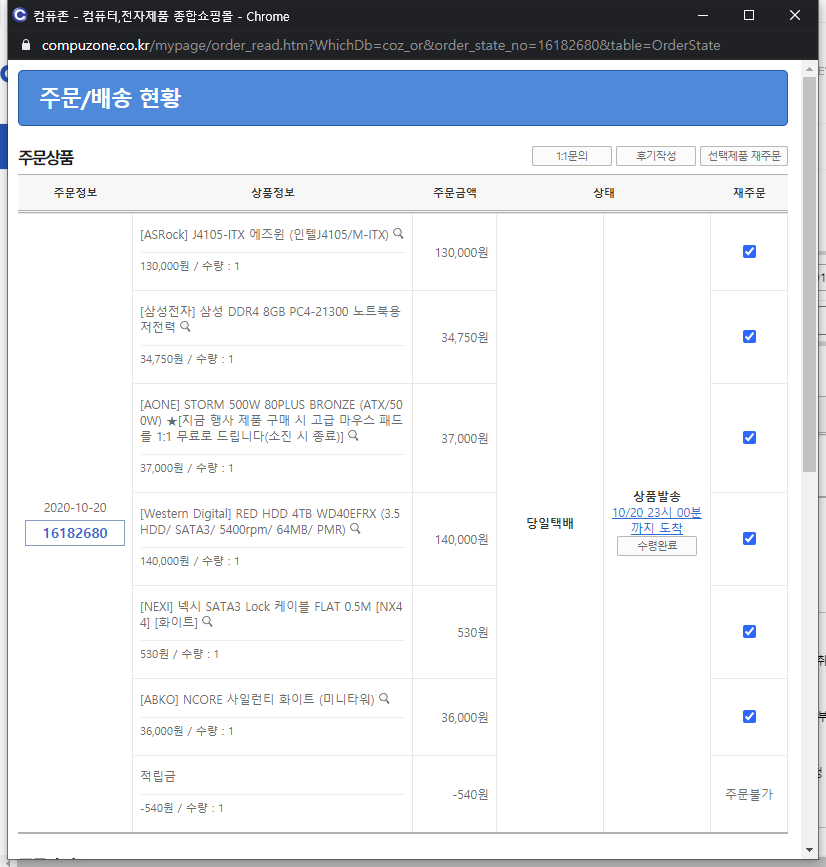The height and width of the screenshot is (867, 826).
Task: Uncheck reorder checkbox for Samsung DDR4 8GB
Action: tap(749, 337)
